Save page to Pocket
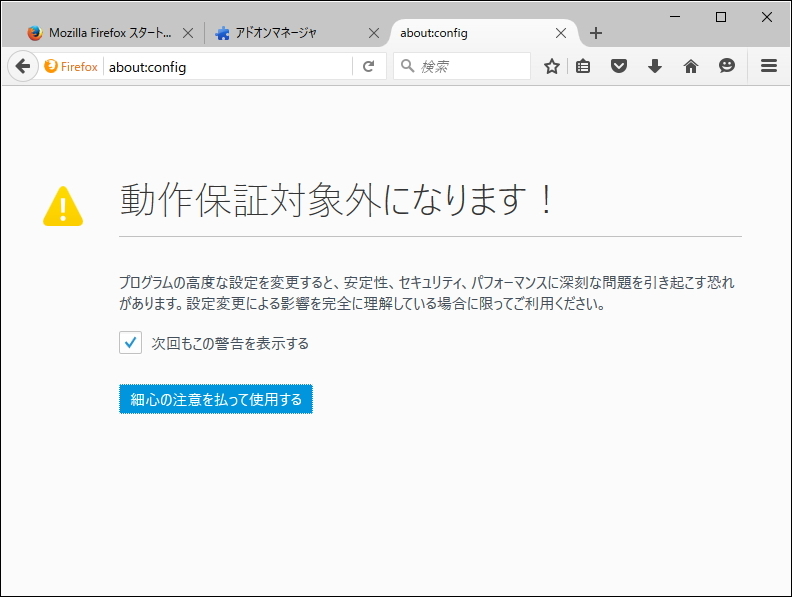The image size is (792, 597). [x=619, y=66]
